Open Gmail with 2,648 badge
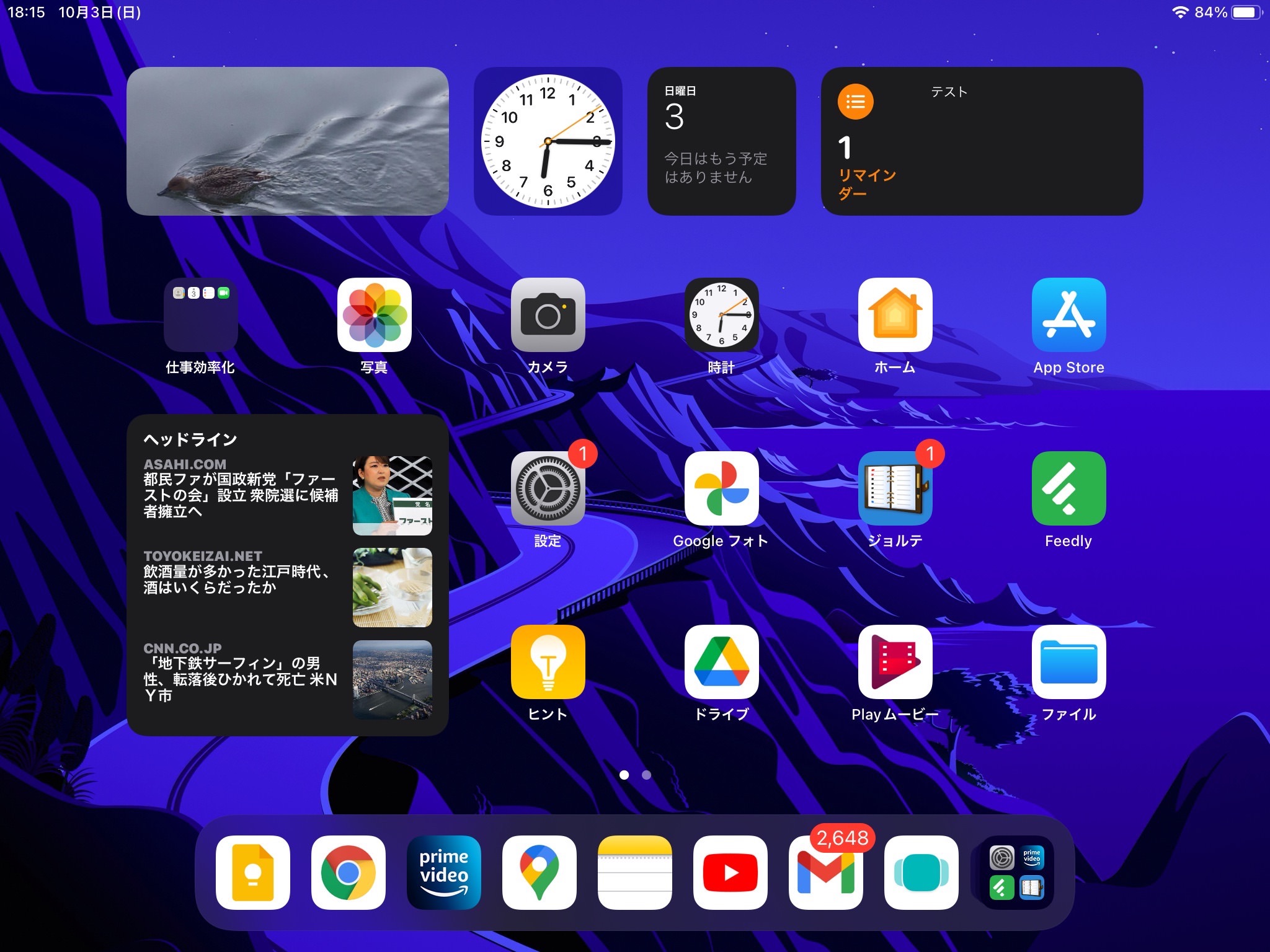This screenshot has width=1270, height=952. pos(825,873)
